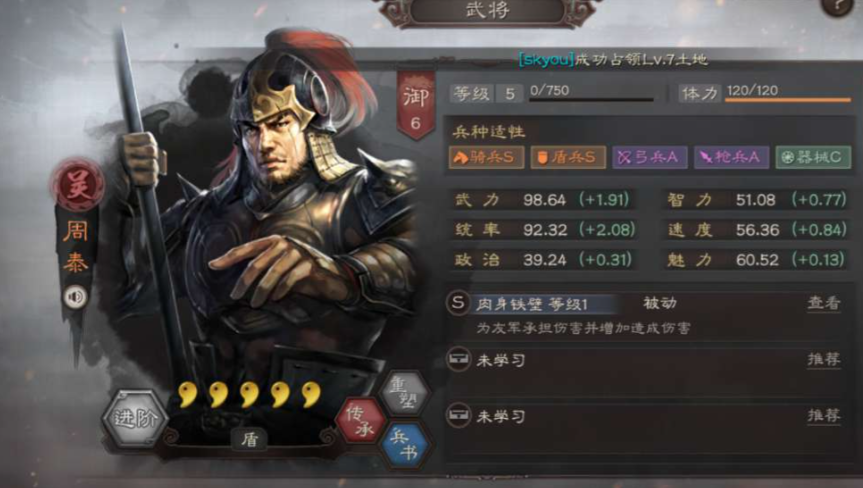Play the 周泰 voice speaker icon
This screenshot has height=488, width=863.
click(x=75, y=297)
